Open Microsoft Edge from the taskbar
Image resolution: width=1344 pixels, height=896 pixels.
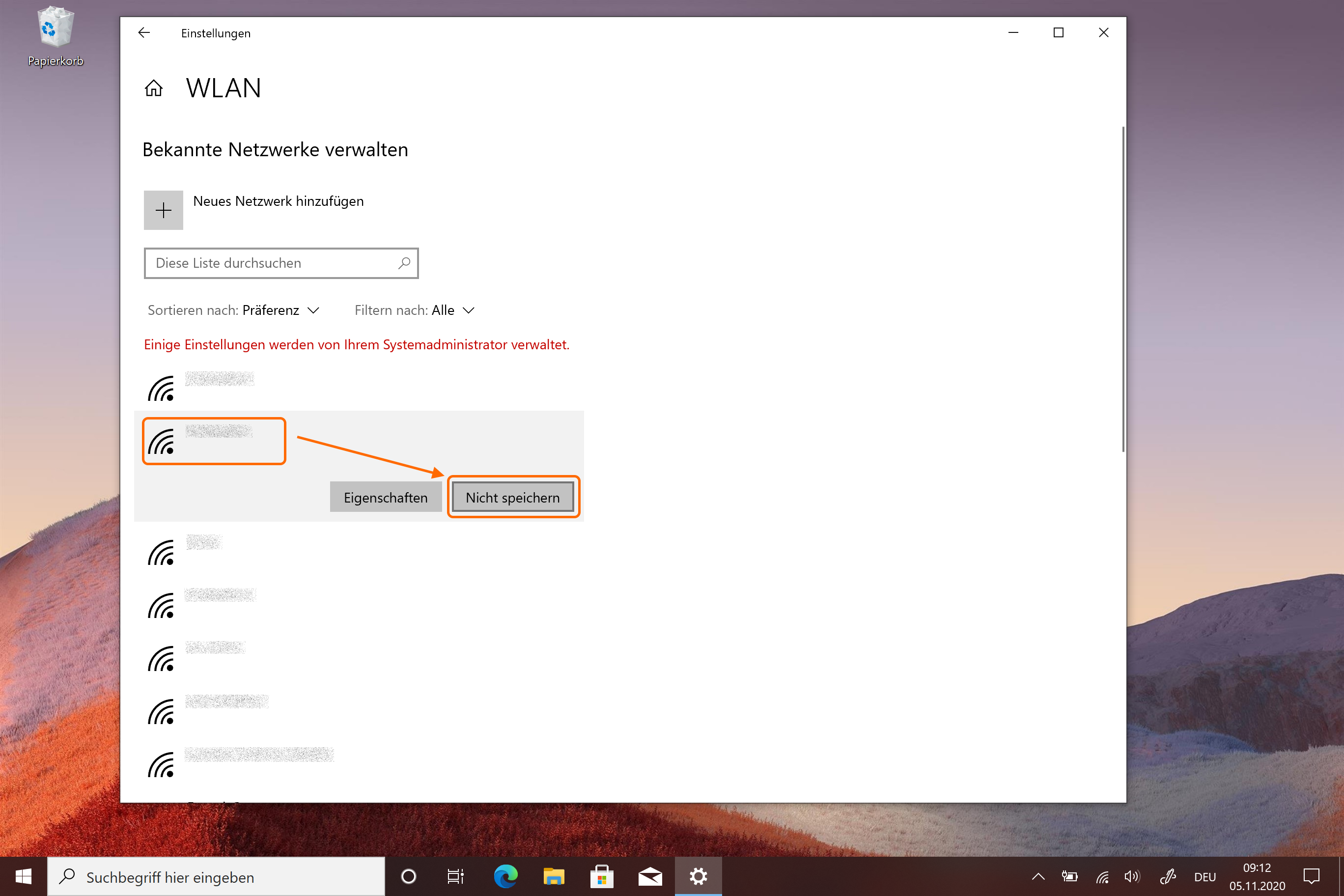pyautogui.click(x=505, y=876)
